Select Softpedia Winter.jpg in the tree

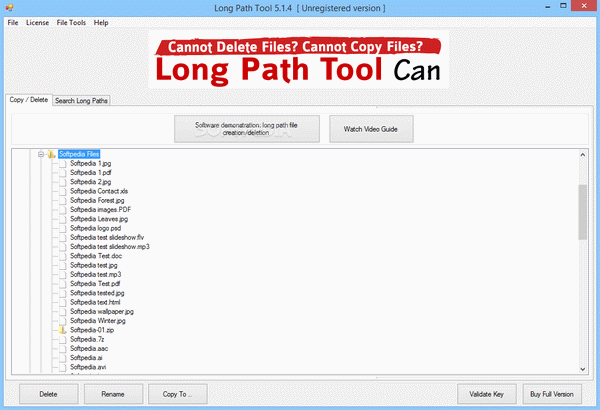point(98,321)
